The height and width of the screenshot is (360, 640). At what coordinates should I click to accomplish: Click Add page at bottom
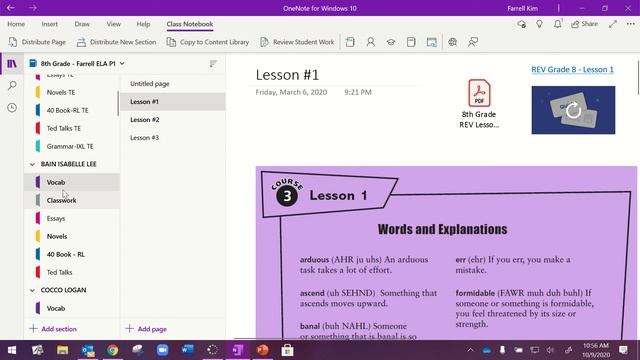146,329
